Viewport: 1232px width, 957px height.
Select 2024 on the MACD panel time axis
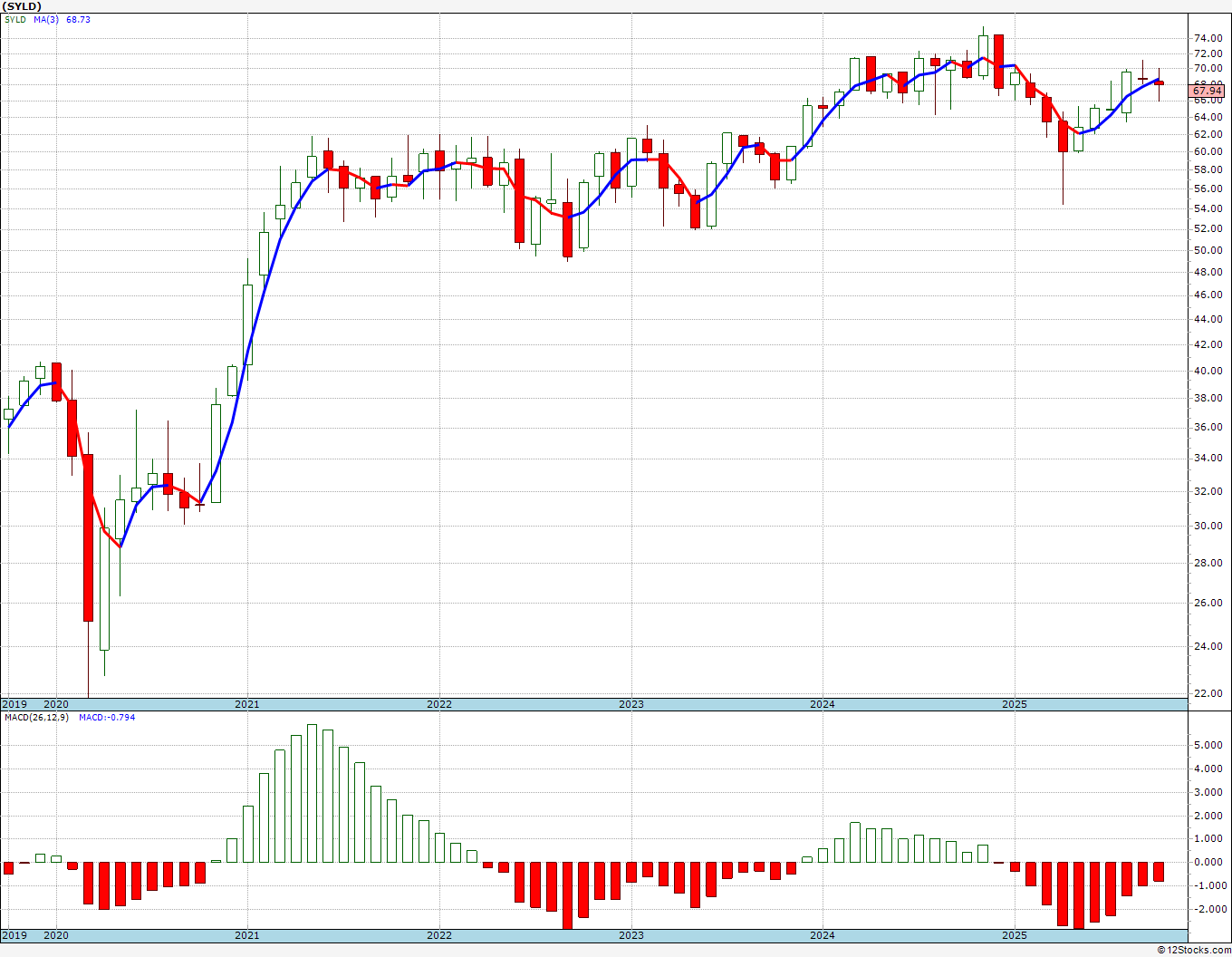(x=823, y=935)
